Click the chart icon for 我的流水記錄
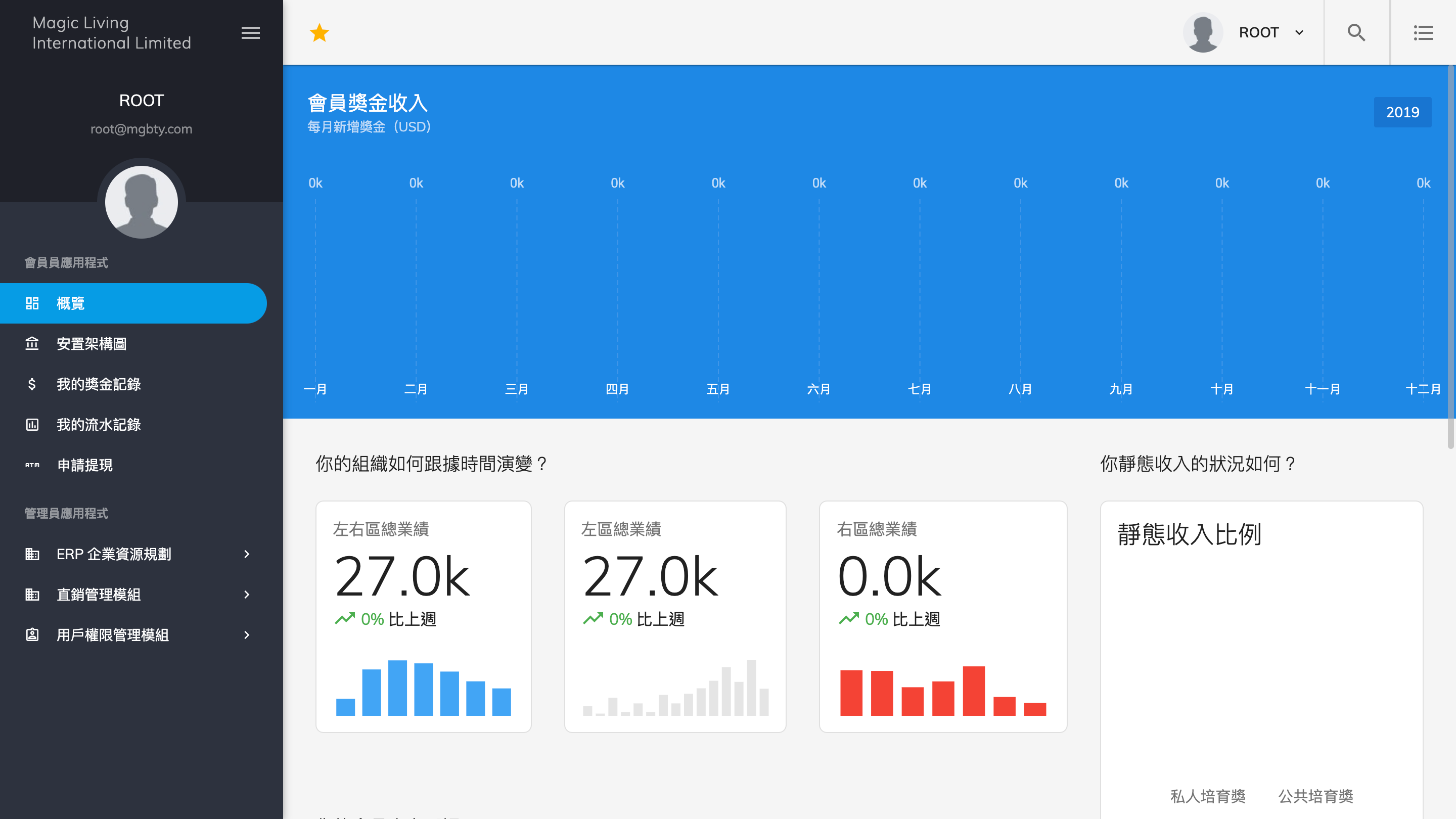 [32, 425]
